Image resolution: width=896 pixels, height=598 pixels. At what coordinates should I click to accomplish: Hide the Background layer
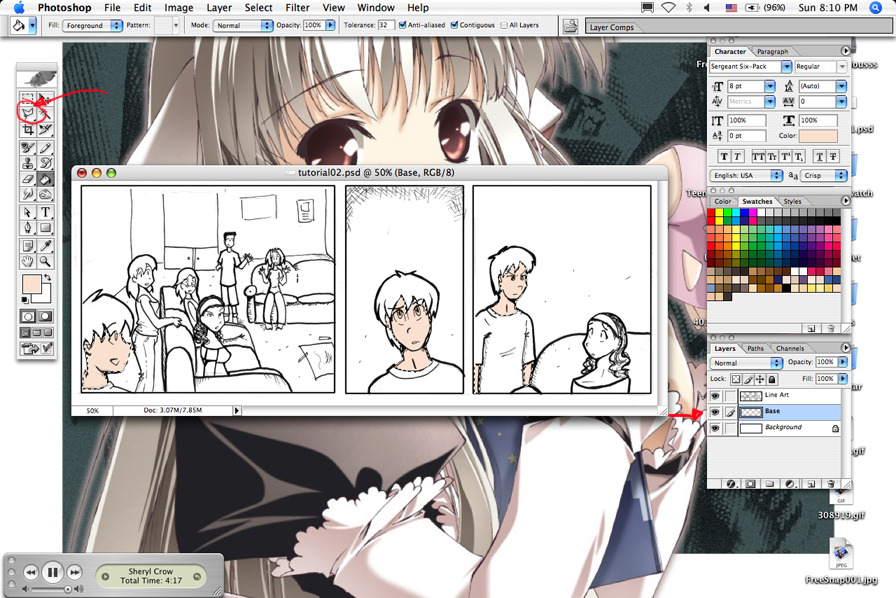(x=715, y=428)
